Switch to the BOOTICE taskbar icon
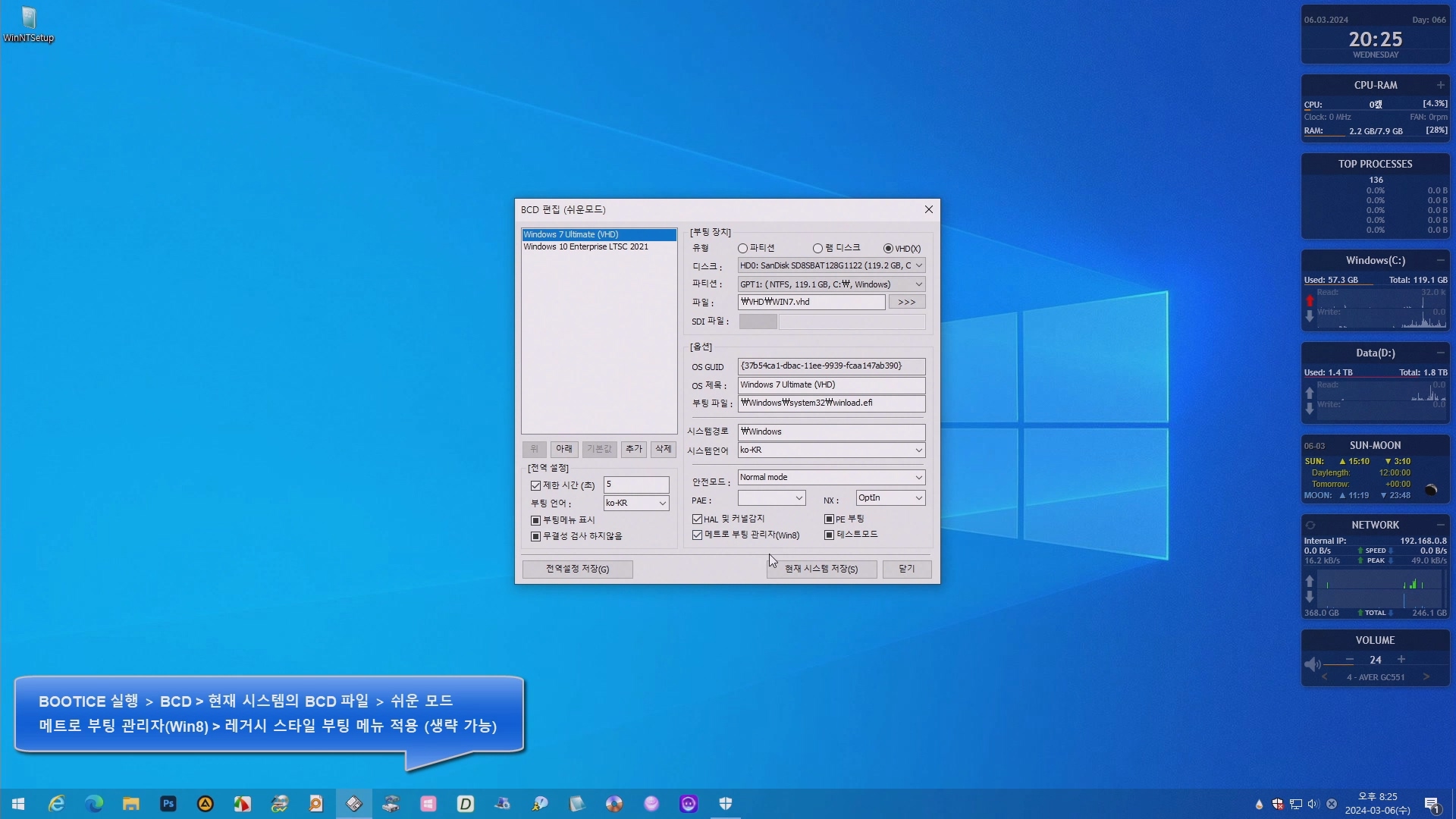The width and height of the screenshot is (1456, 819). pos(354,804)
